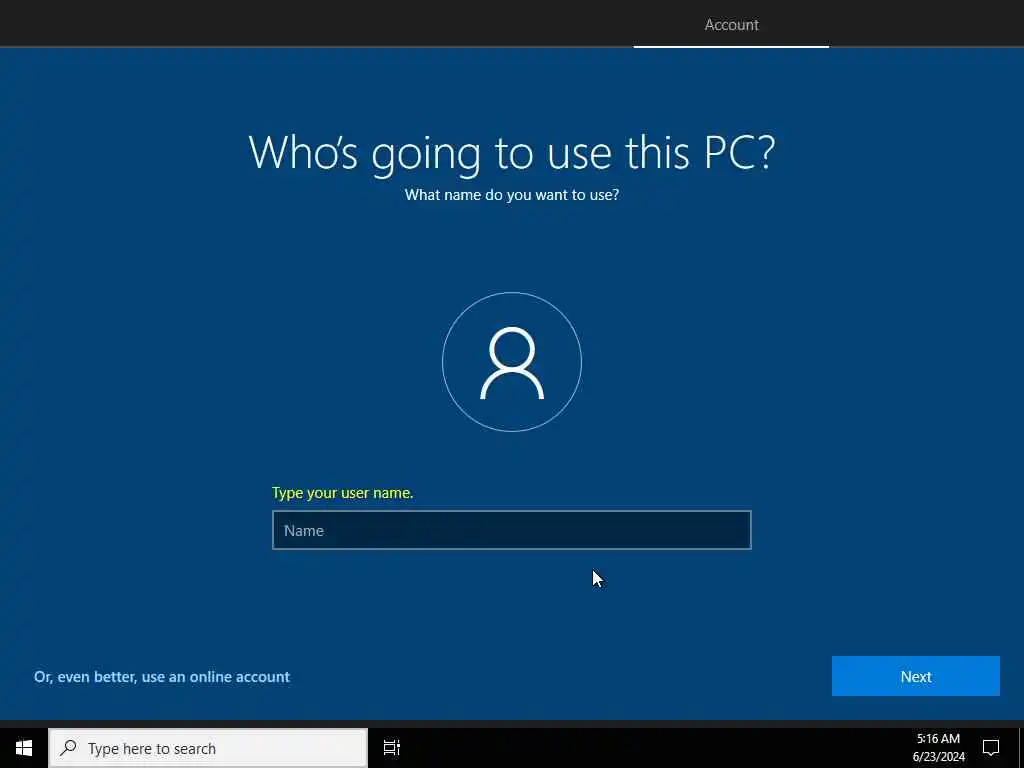Select the Account tab
The height and width of the screenshot is (768, 1024).
coord(731,25)
